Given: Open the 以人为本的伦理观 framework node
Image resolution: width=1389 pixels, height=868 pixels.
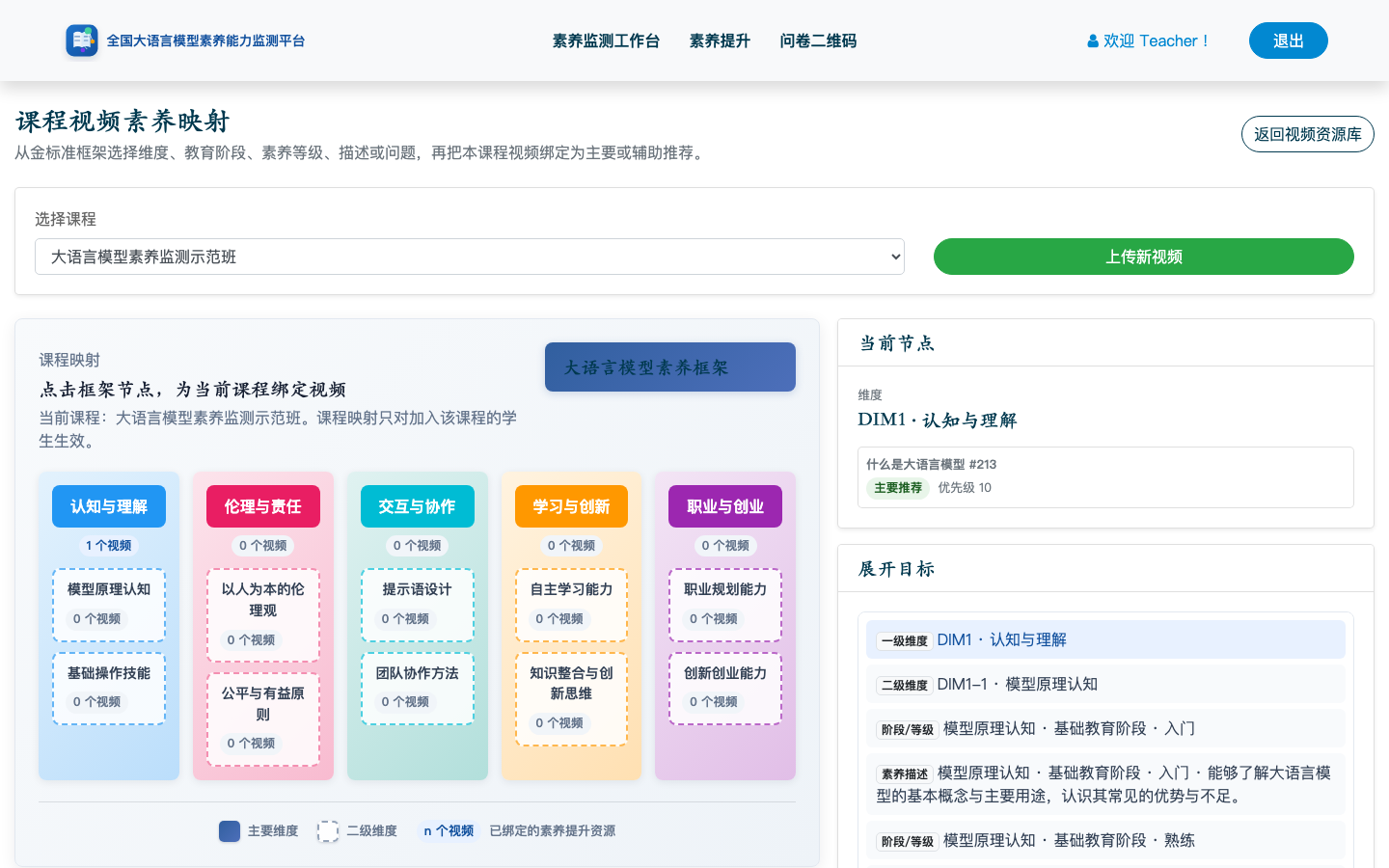Looking at the screenshot, I should (x=263, y=615).
